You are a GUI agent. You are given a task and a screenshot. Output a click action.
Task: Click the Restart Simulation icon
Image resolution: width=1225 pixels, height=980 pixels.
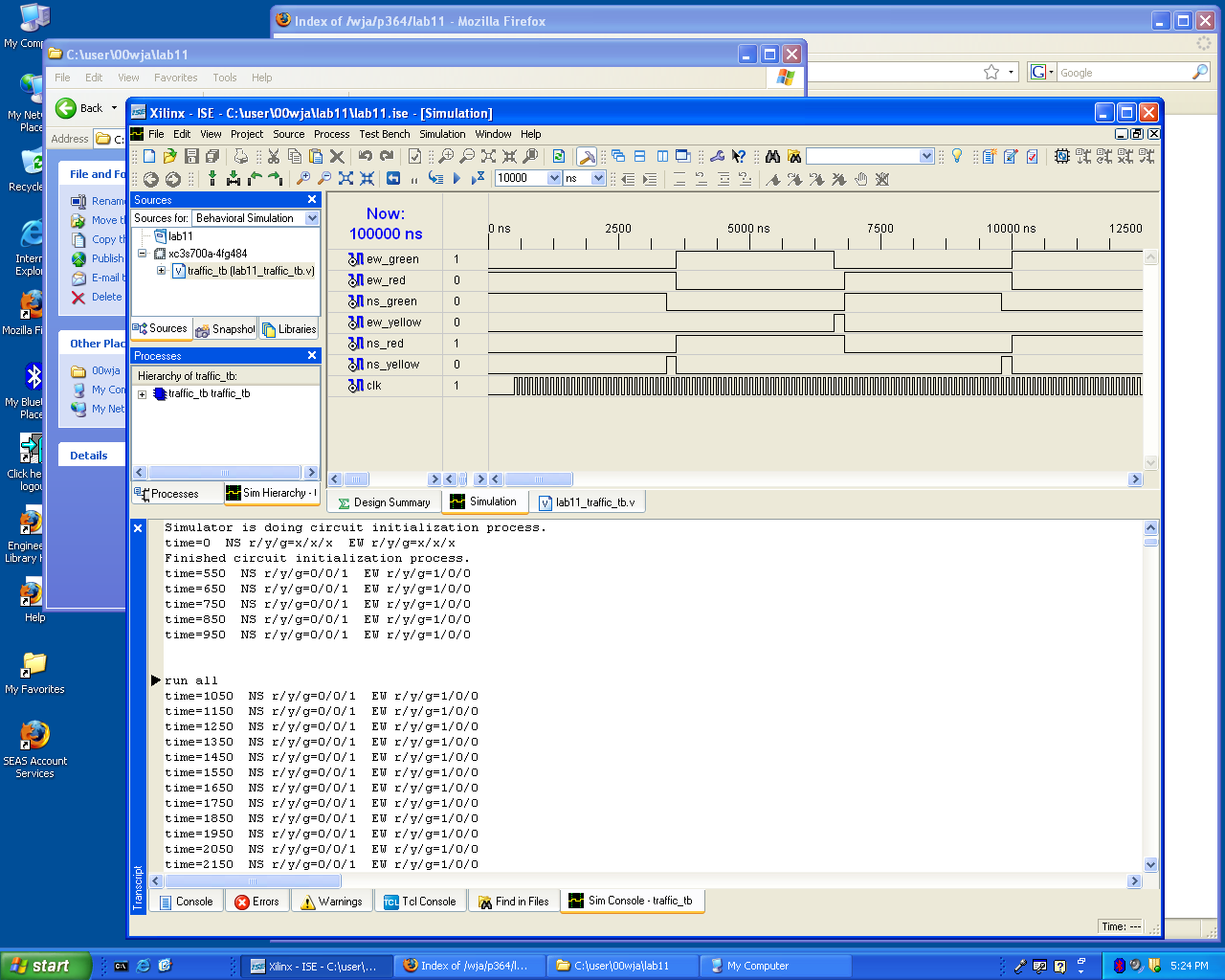(393, 178)
